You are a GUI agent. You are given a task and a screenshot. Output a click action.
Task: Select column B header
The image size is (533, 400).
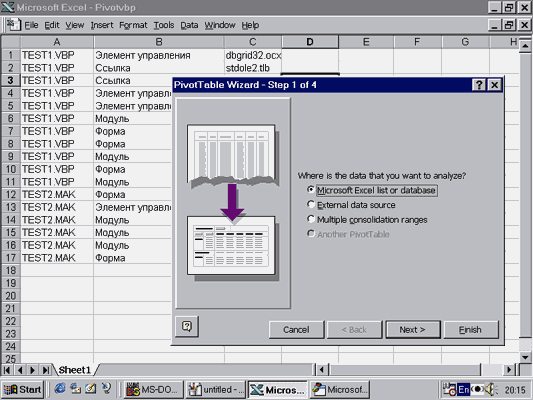coord(159,42)
